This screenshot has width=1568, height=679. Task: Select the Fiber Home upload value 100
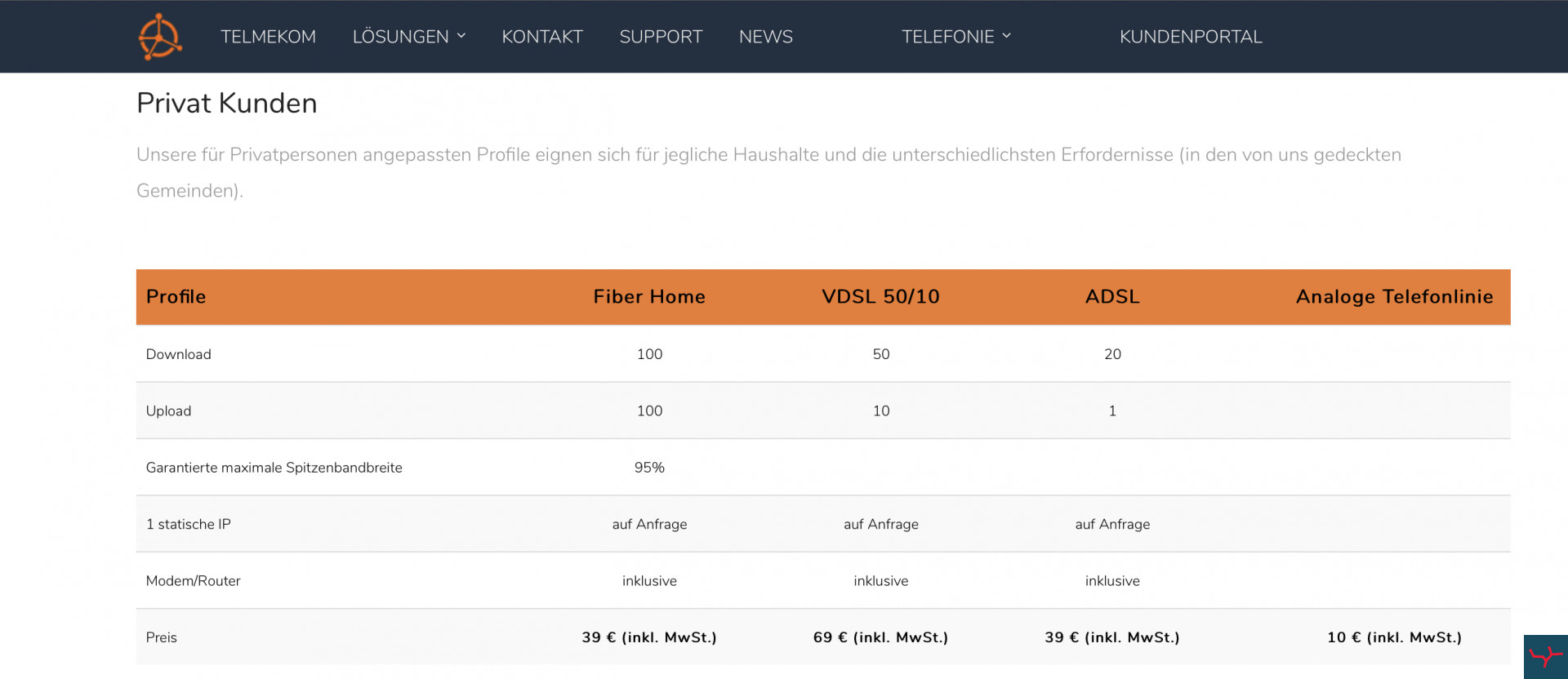[x=649, y=411]
